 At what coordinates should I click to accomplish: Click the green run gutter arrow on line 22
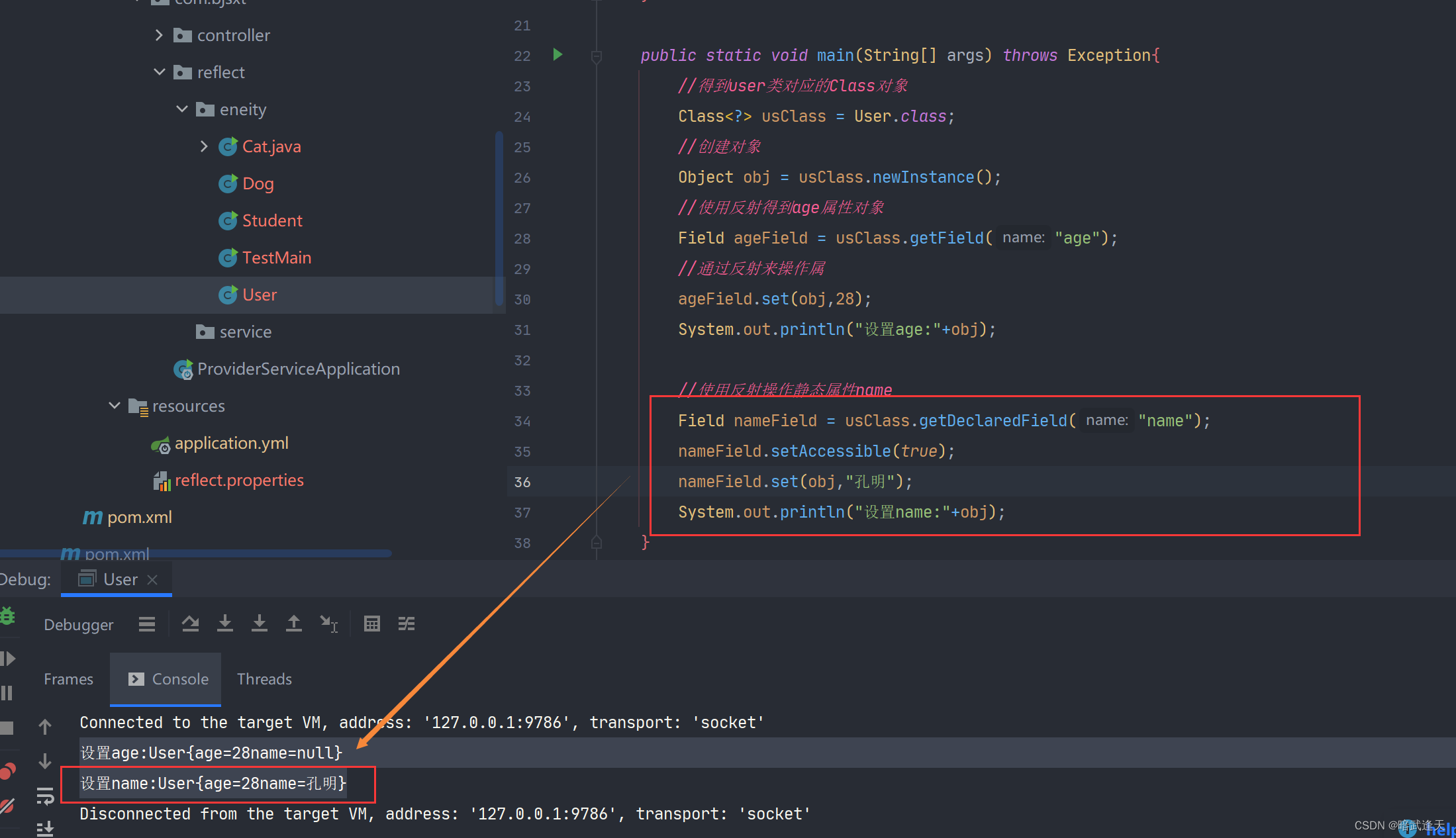pos(558,55)
